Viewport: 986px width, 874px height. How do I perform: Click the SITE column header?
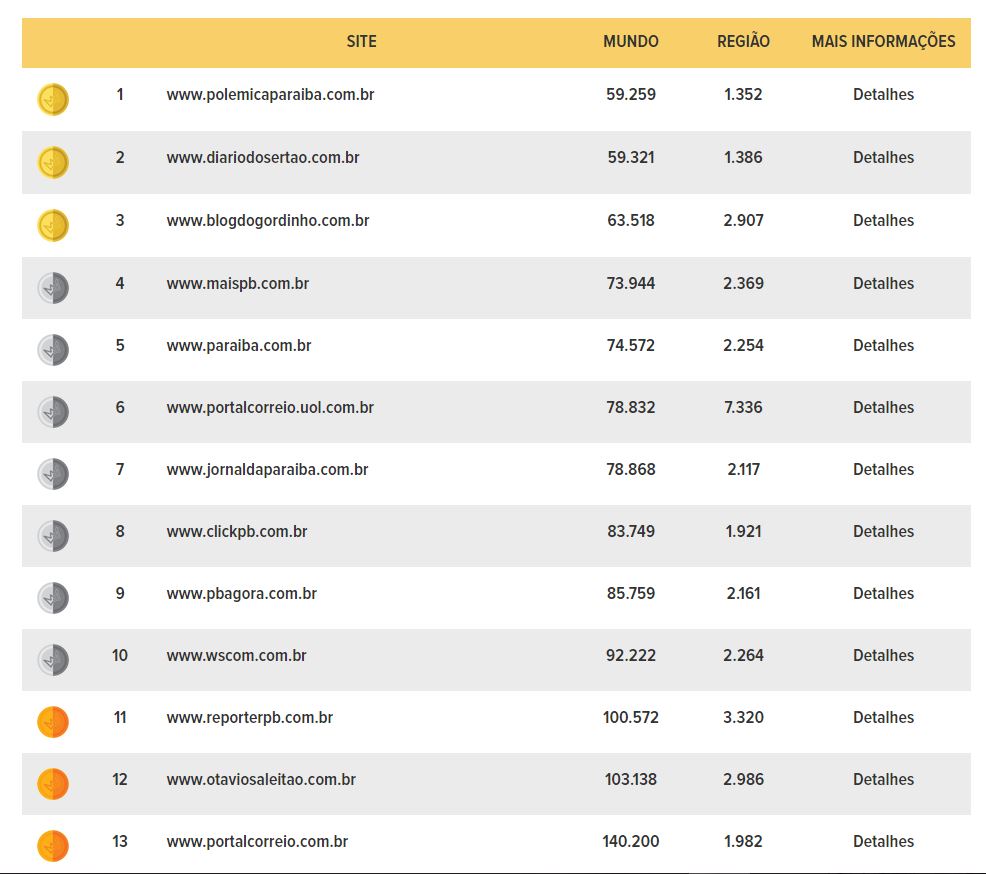pos(362,41)
